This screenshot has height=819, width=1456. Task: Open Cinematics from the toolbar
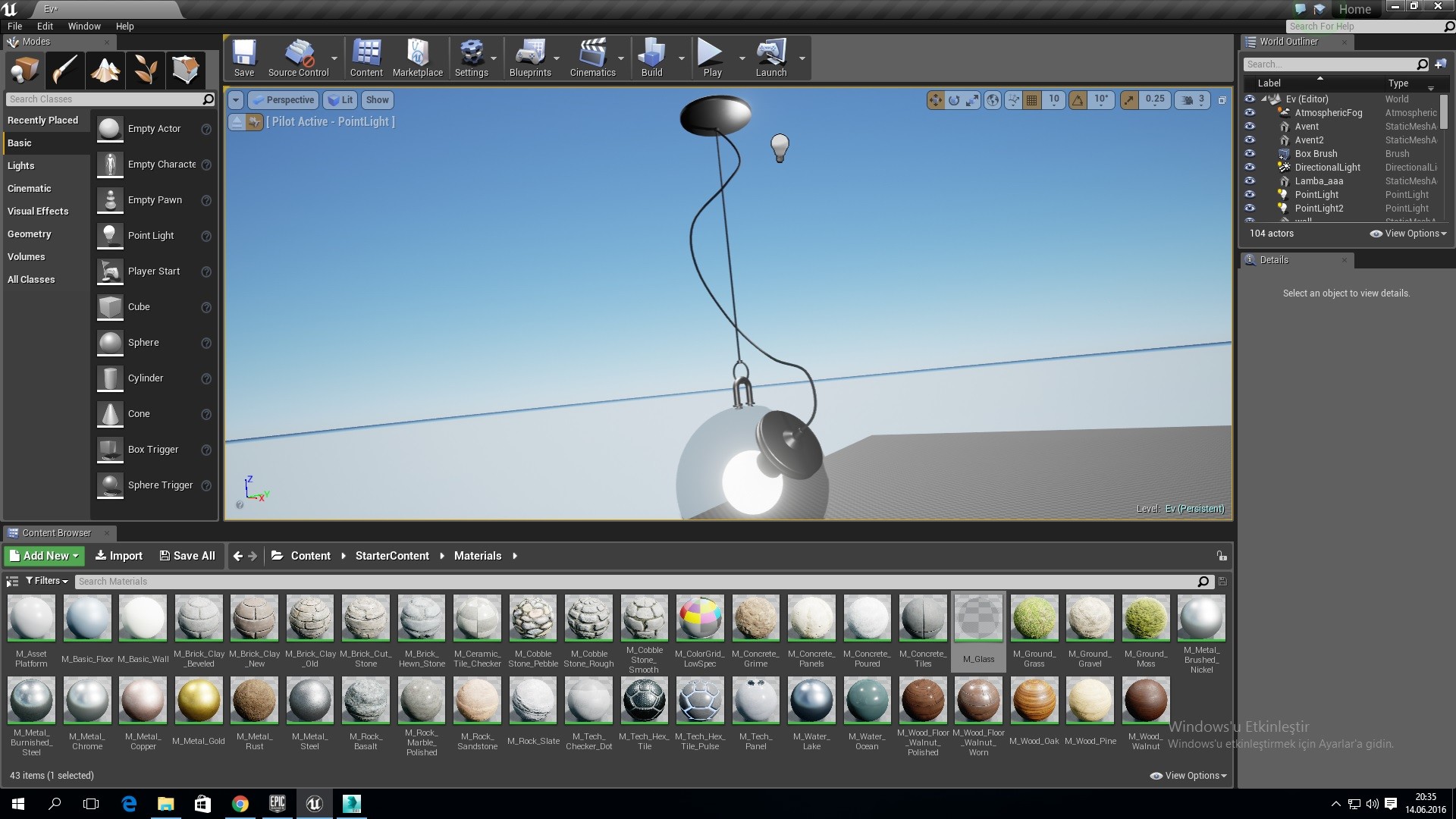[x=592, y=58]
